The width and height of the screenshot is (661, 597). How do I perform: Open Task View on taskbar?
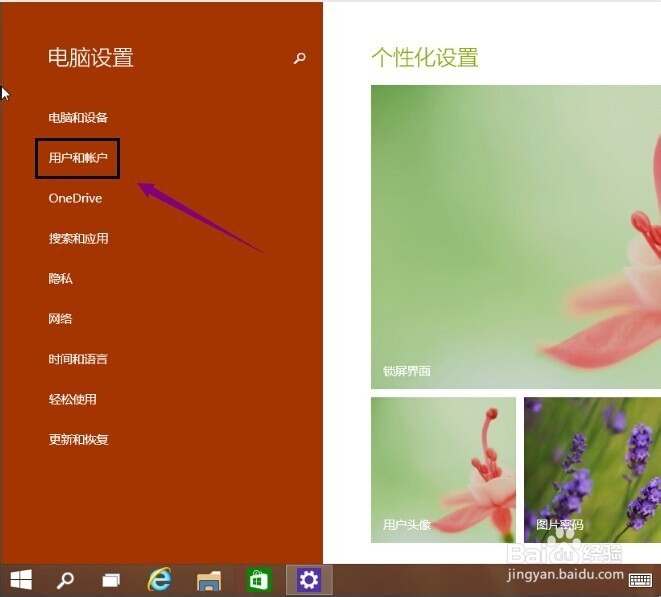tap(111, 581)
